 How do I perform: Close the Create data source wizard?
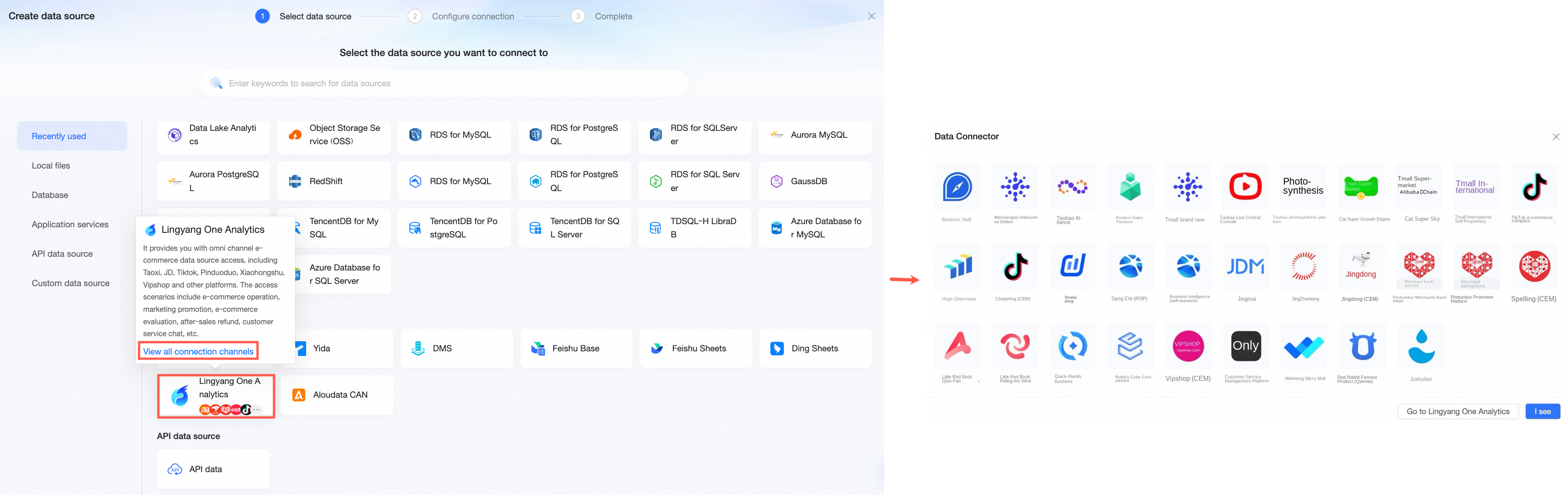coord(871,17)
